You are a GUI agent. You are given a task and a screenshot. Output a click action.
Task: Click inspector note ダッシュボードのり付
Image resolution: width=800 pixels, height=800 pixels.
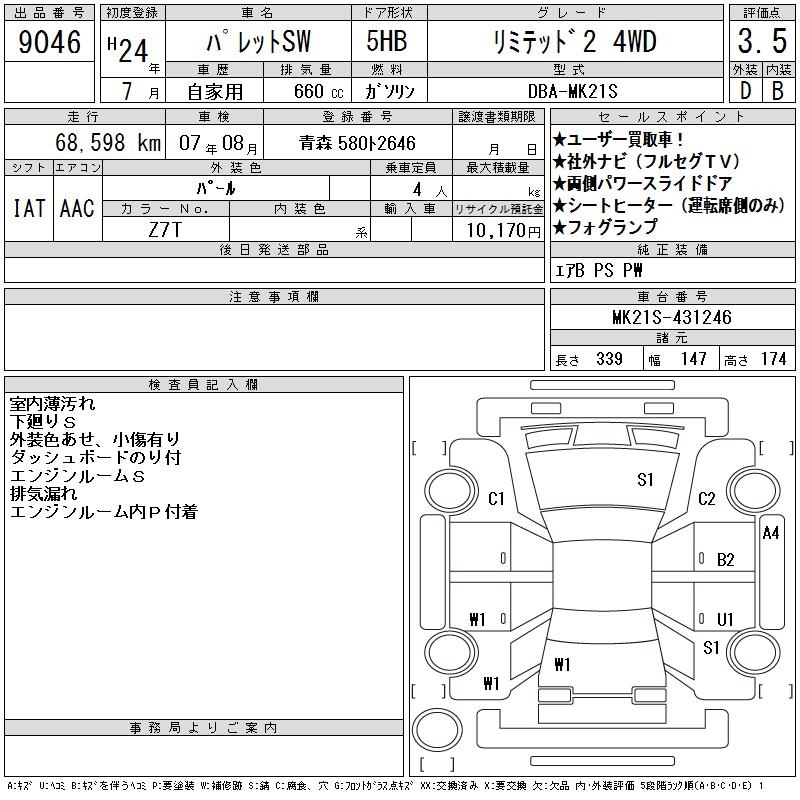(95, 457)
